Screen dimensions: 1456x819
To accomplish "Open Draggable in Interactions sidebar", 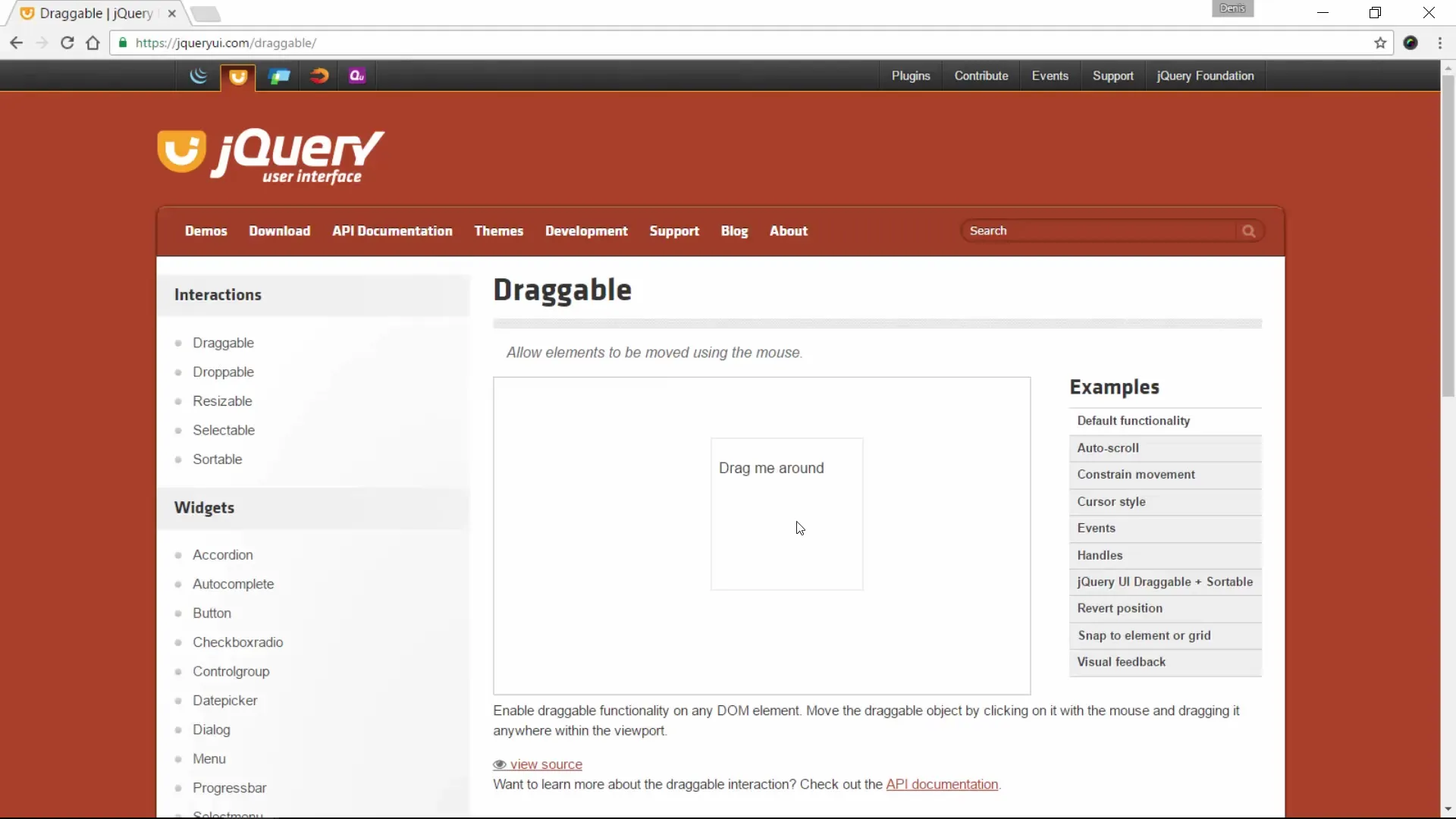I will pyautogui.click(x=223, y=343).
